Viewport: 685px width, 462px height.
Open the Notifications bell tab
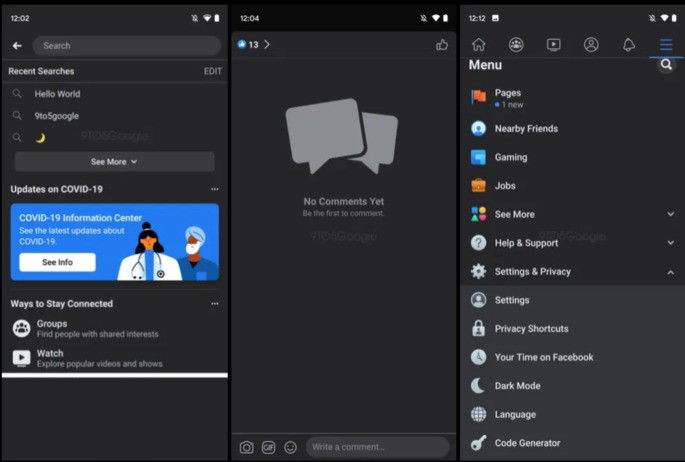click(x=629, y=44)
